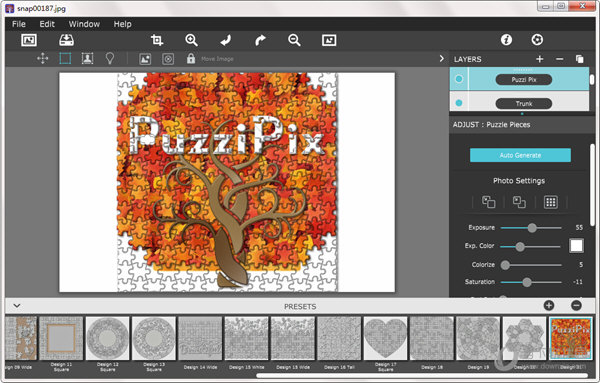Remove layer with minus icon
Viewport: 600px width, 383px height.
tap(559, 59)
